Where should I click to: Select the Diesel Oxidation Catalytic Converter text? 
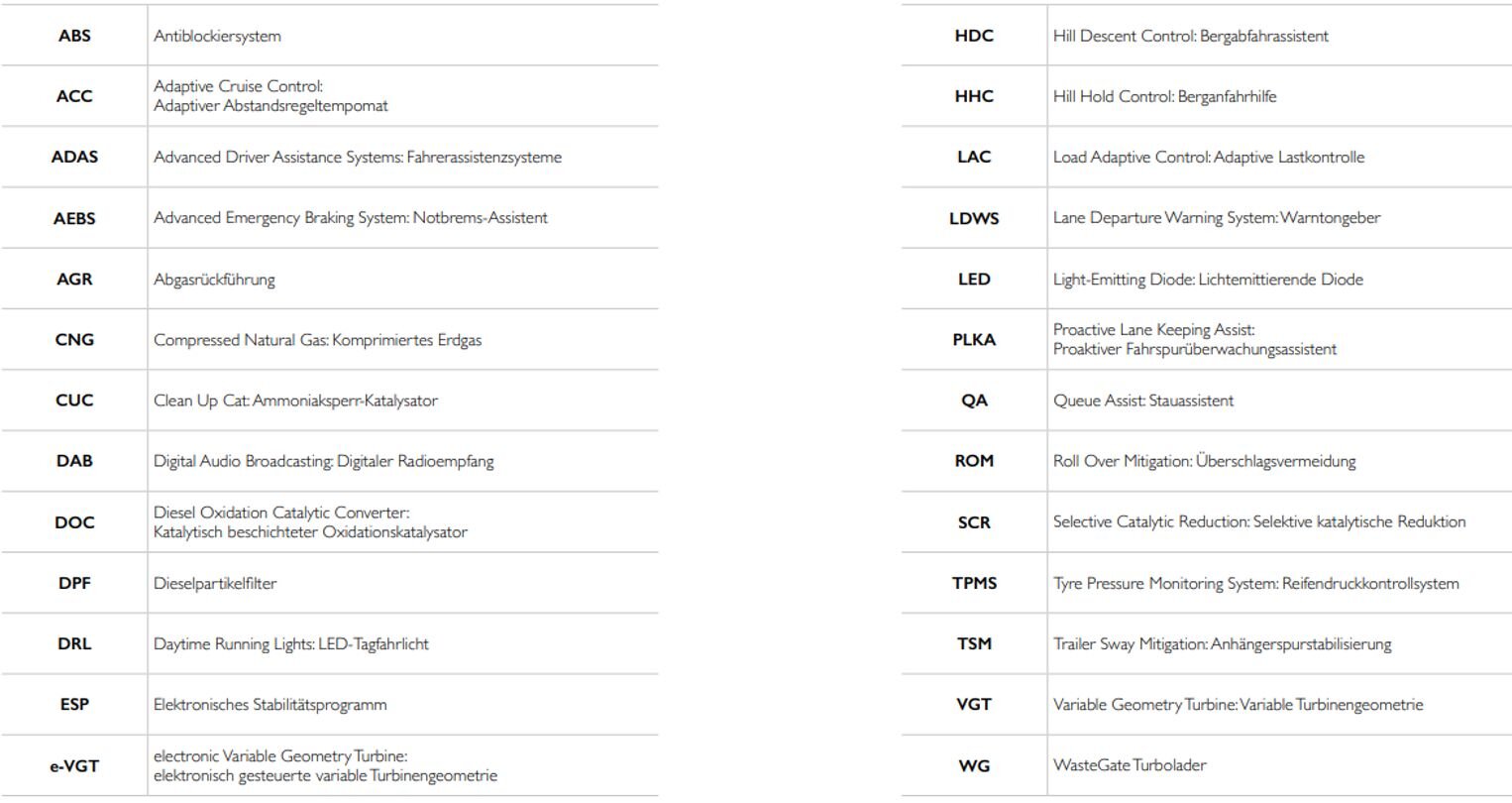point(309,522)
